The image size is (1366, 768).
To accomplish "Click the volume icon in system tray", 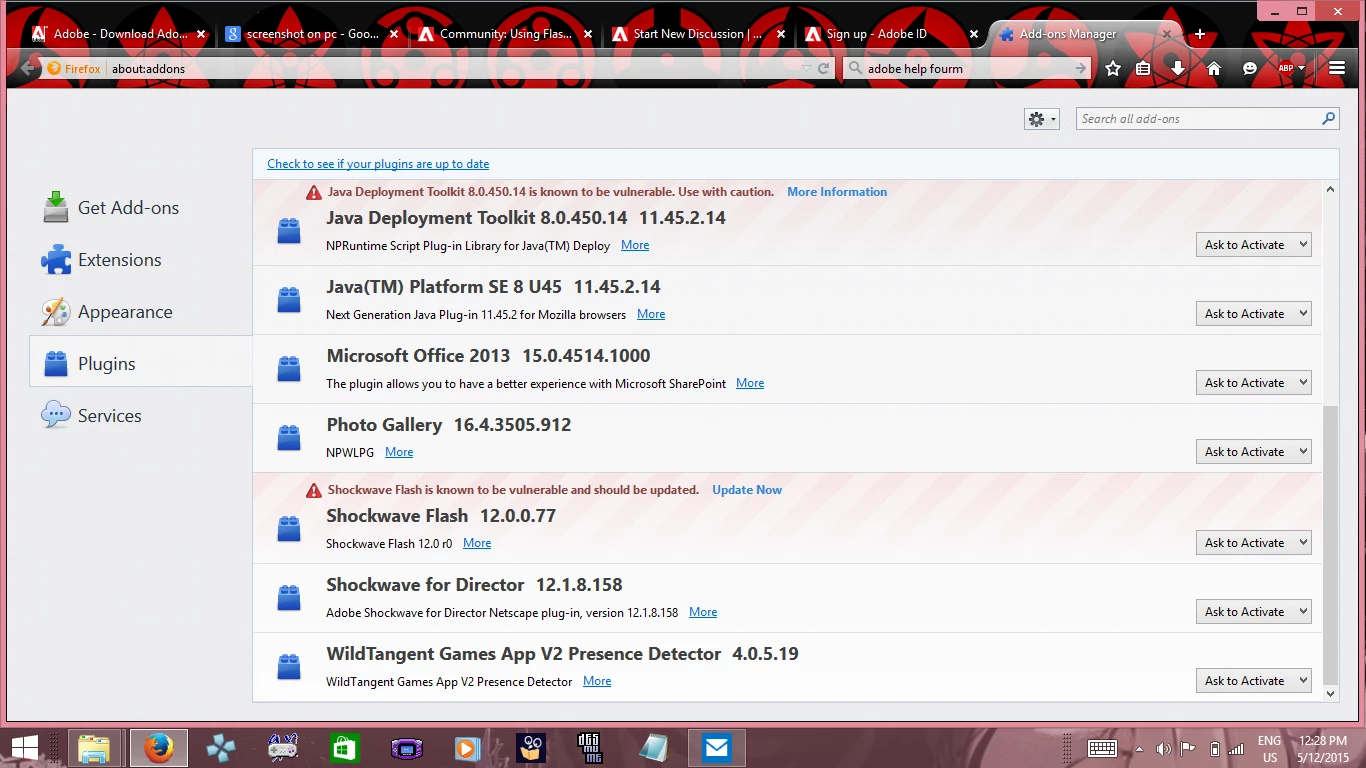I will 1162,748.
